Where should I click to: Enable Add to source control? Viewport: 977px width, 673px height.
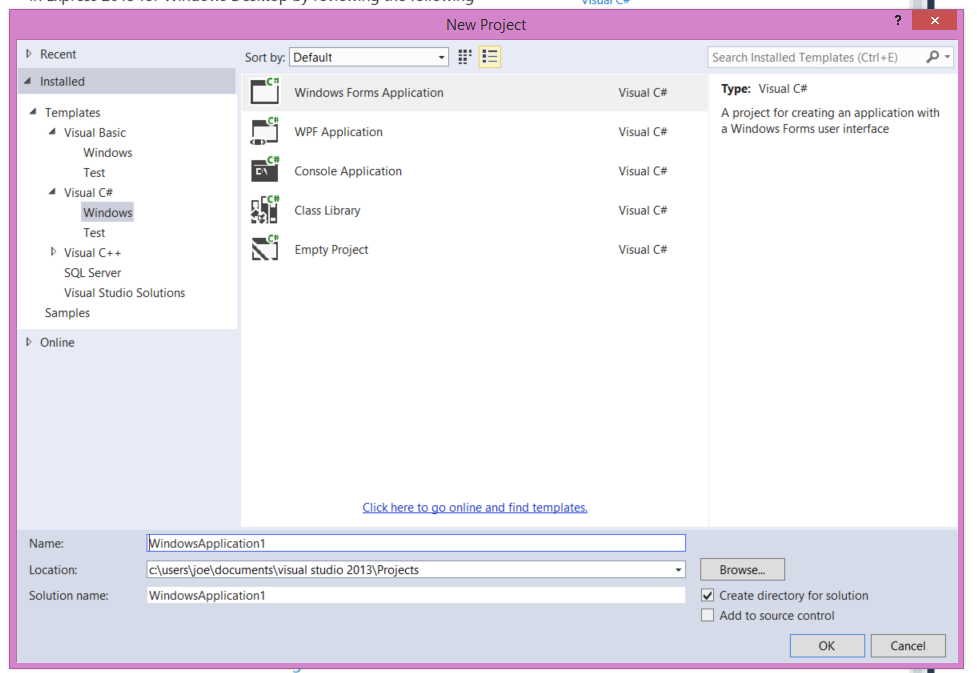pos(708,616)
